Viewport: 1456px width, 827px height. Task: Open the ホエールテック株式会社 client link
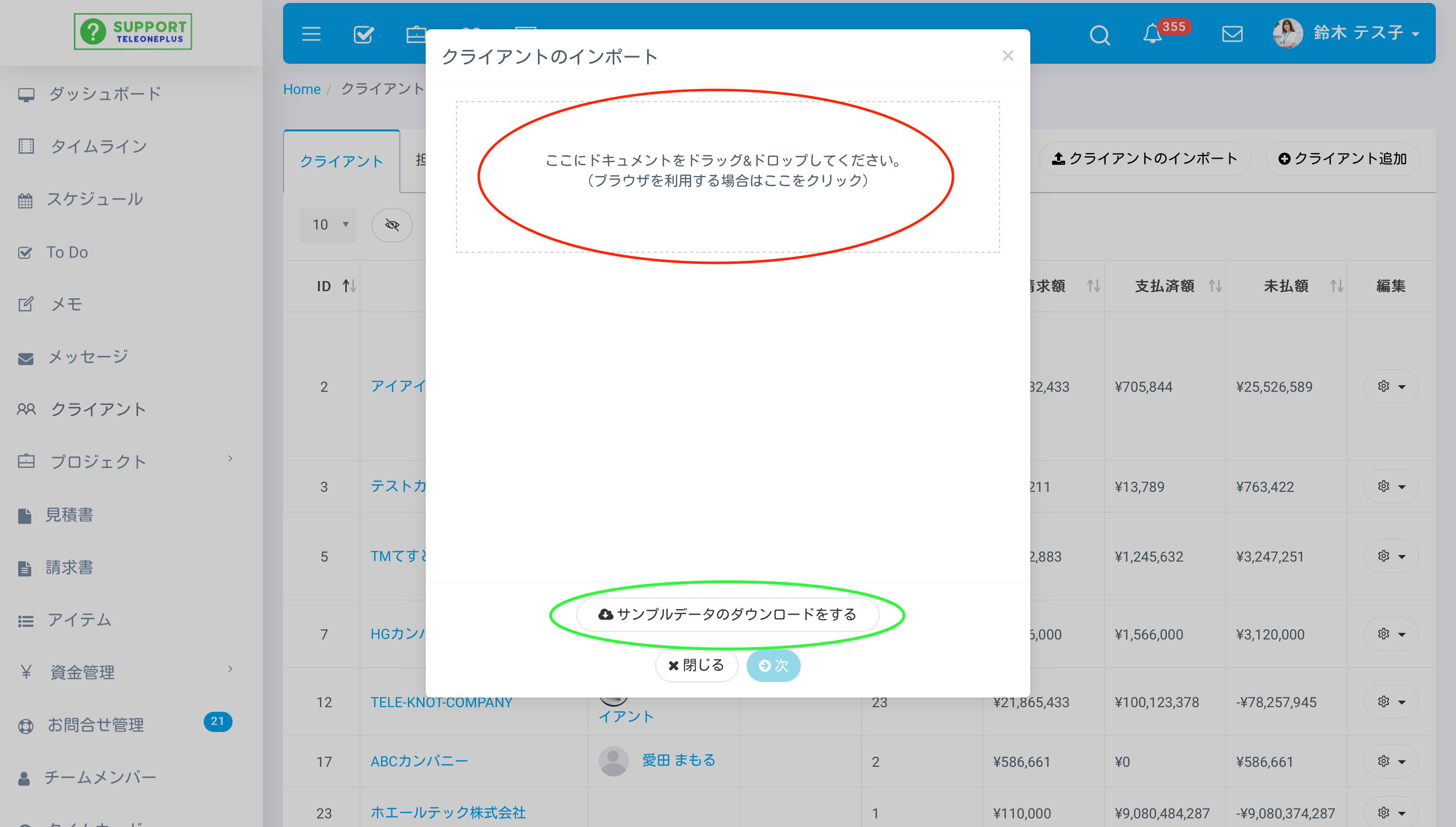[448, 813]
